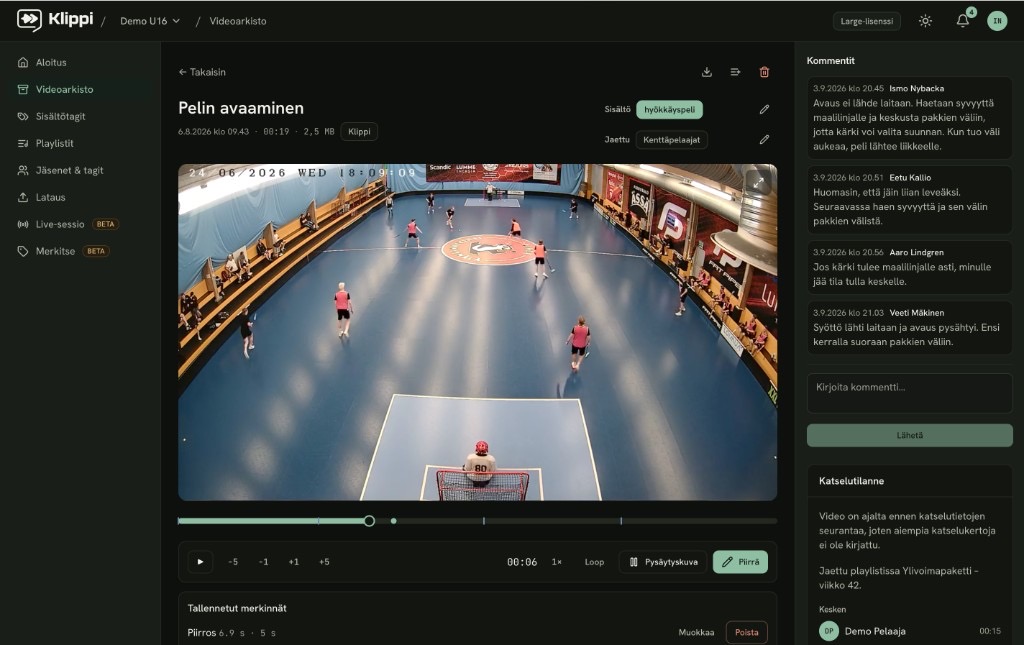Step forward 1 second
The height and width of the screenshot is (645, 1024).
point(294,561)
